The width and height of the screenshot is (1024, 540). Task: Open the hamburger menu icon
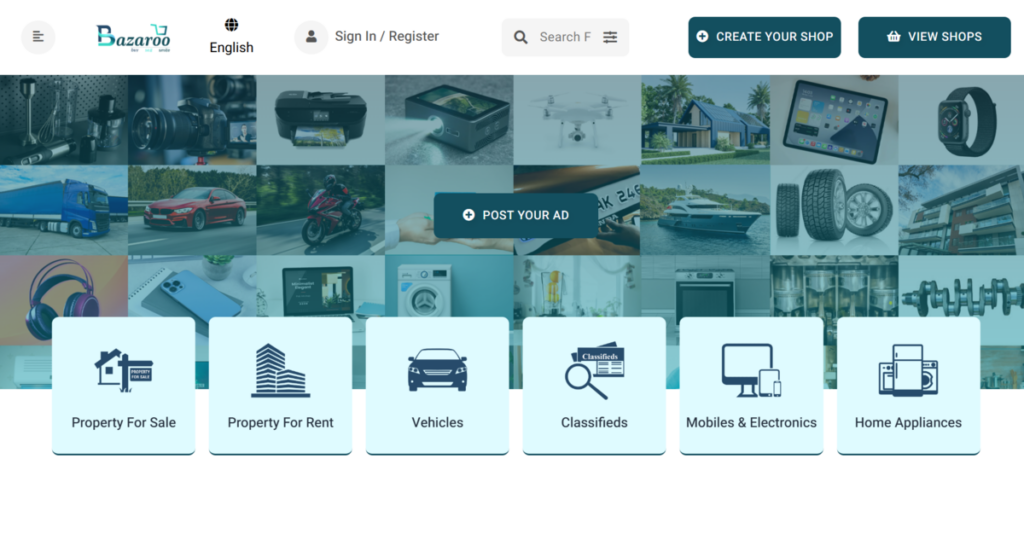[x=38, y=37]
